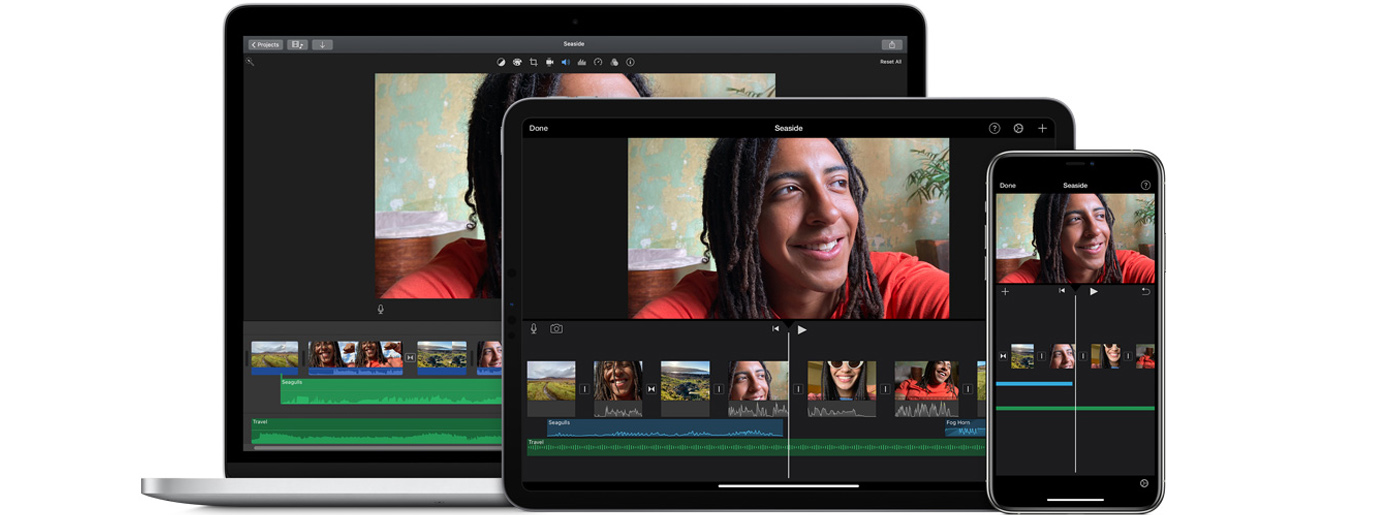Click the blue volume speaker icon
Screen dimensions: 1400x515
click(565, 62)
